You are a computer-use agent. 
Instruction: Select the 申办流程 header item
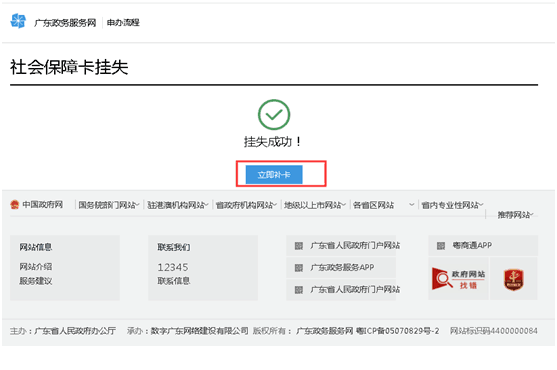point(123,23)
